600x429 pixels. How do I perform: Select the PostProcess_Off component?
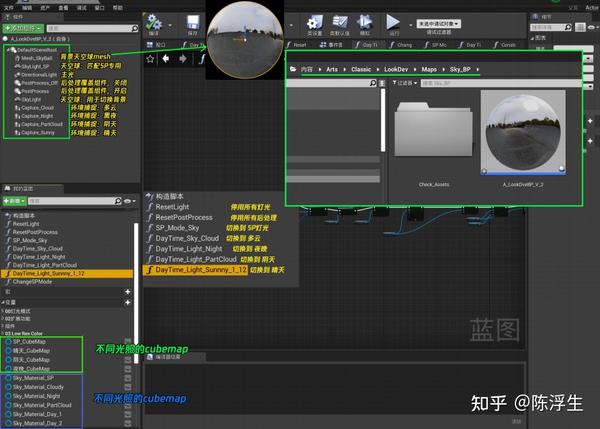36,83
